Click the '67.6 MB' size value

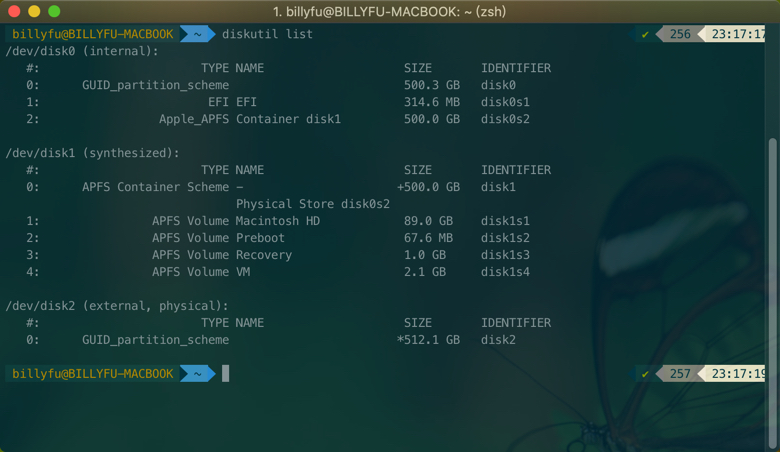pos(428,238)
